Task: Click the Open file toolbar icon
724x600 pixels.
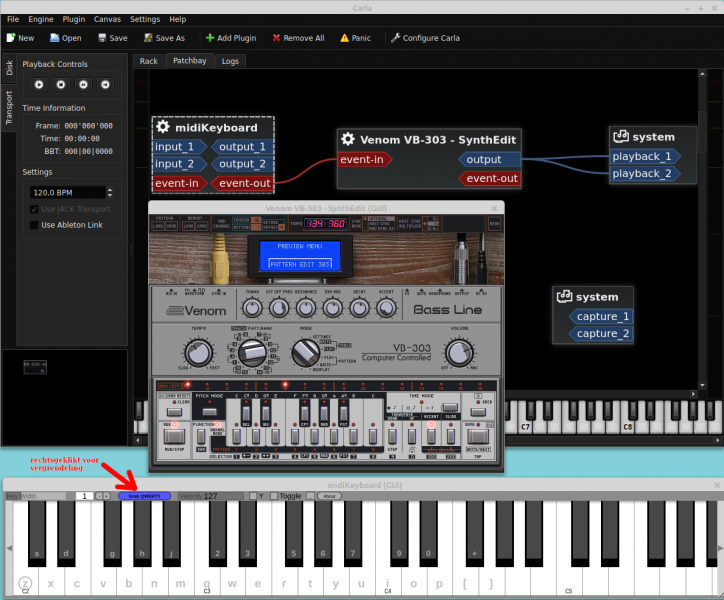Action: tap(54, 38)
